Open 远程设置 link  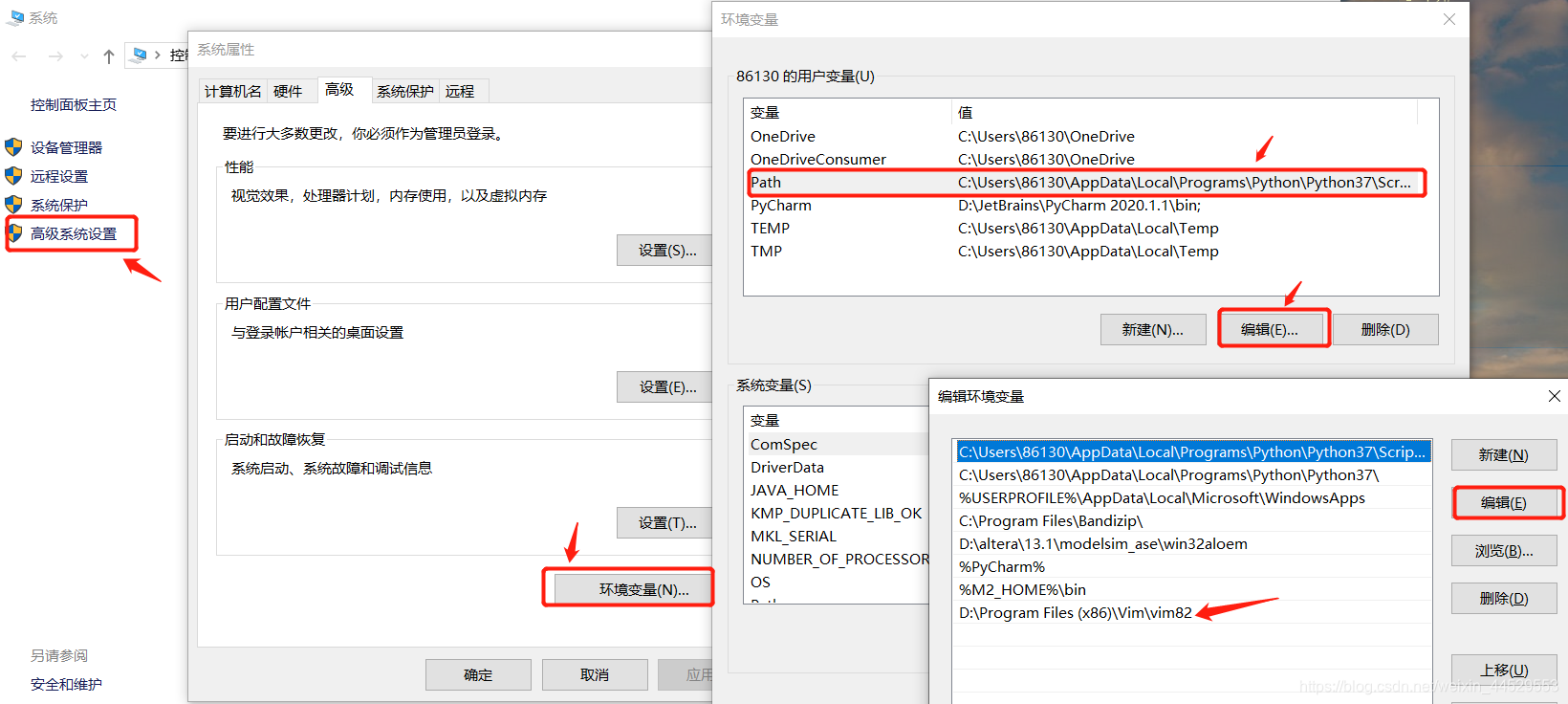coord(59,176)
